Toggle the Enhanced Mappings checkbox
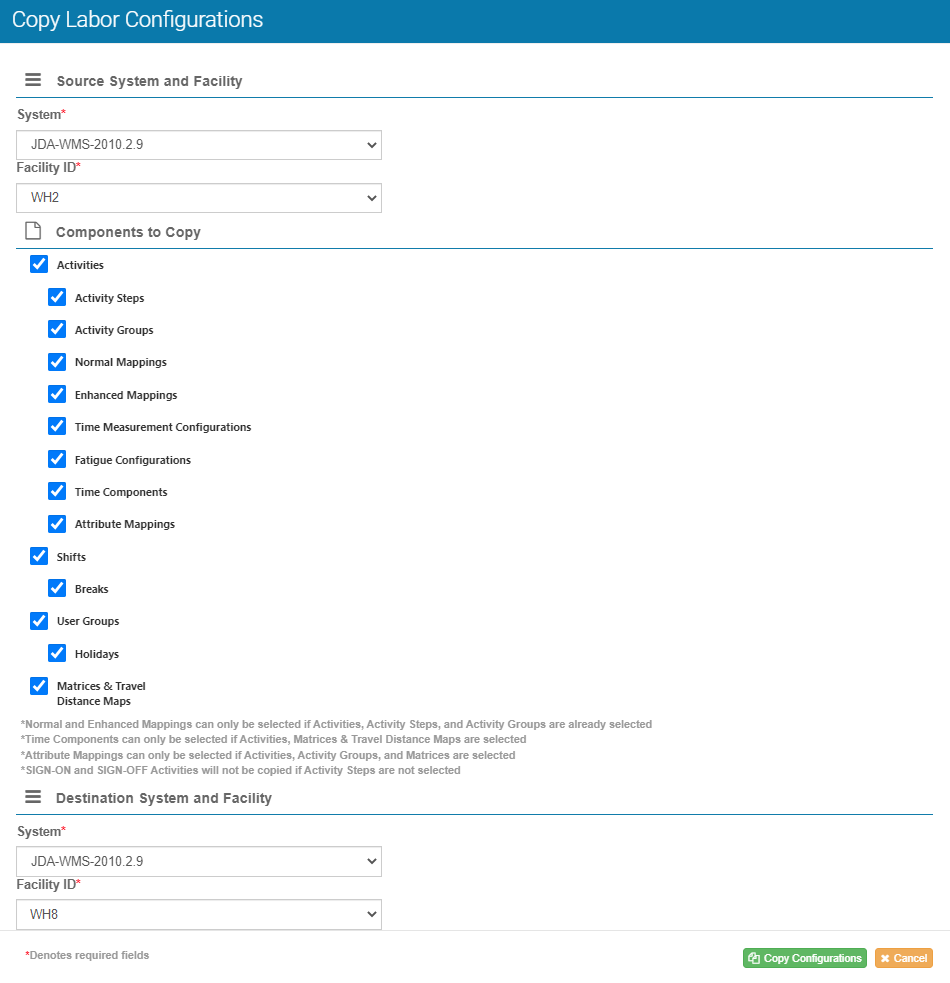Screen dimensions: 950x983 click(x=57, y=394)
